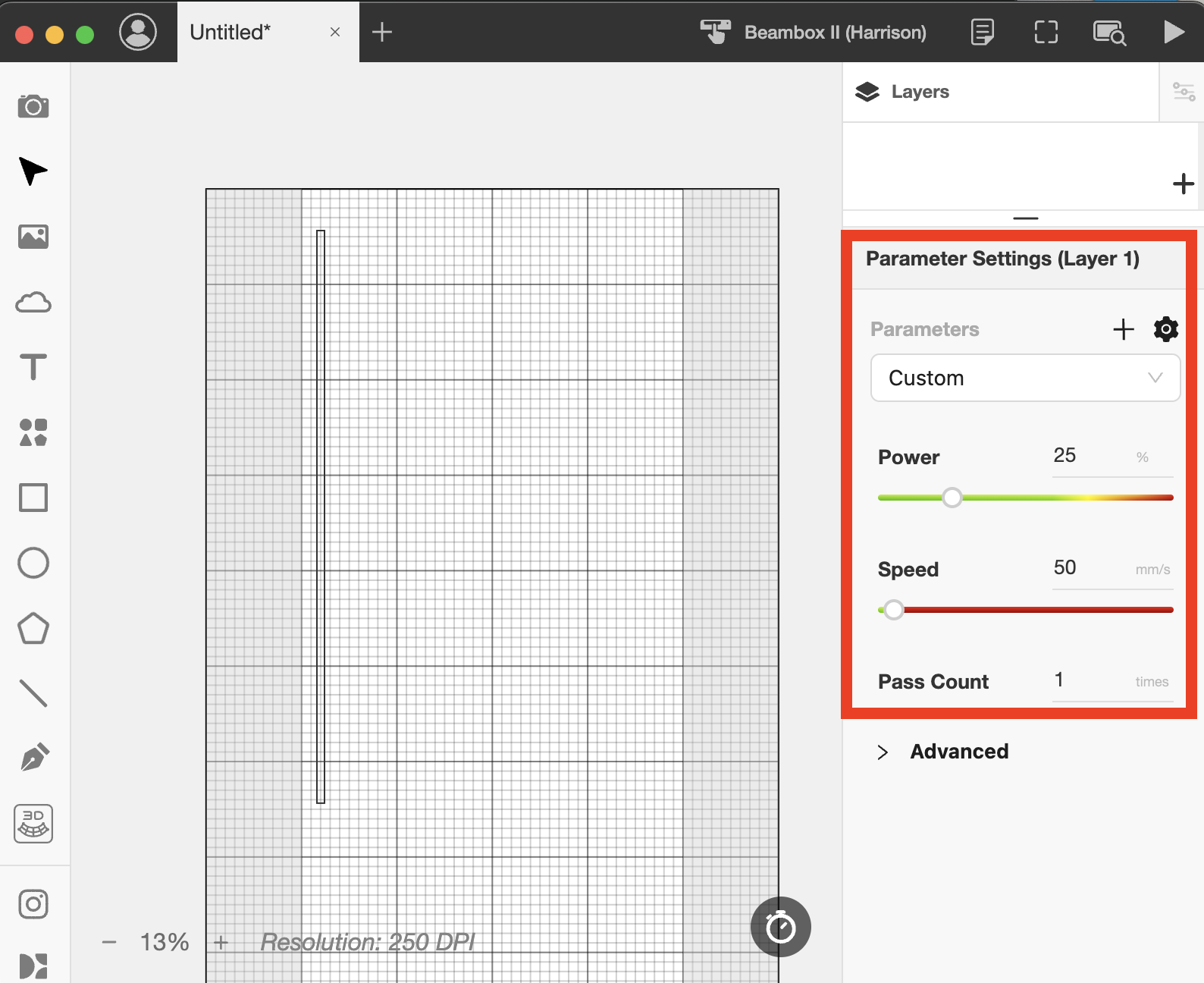Start the job with play button
This screenshot has width=1204, height=983.
[x=1174, y=32]
